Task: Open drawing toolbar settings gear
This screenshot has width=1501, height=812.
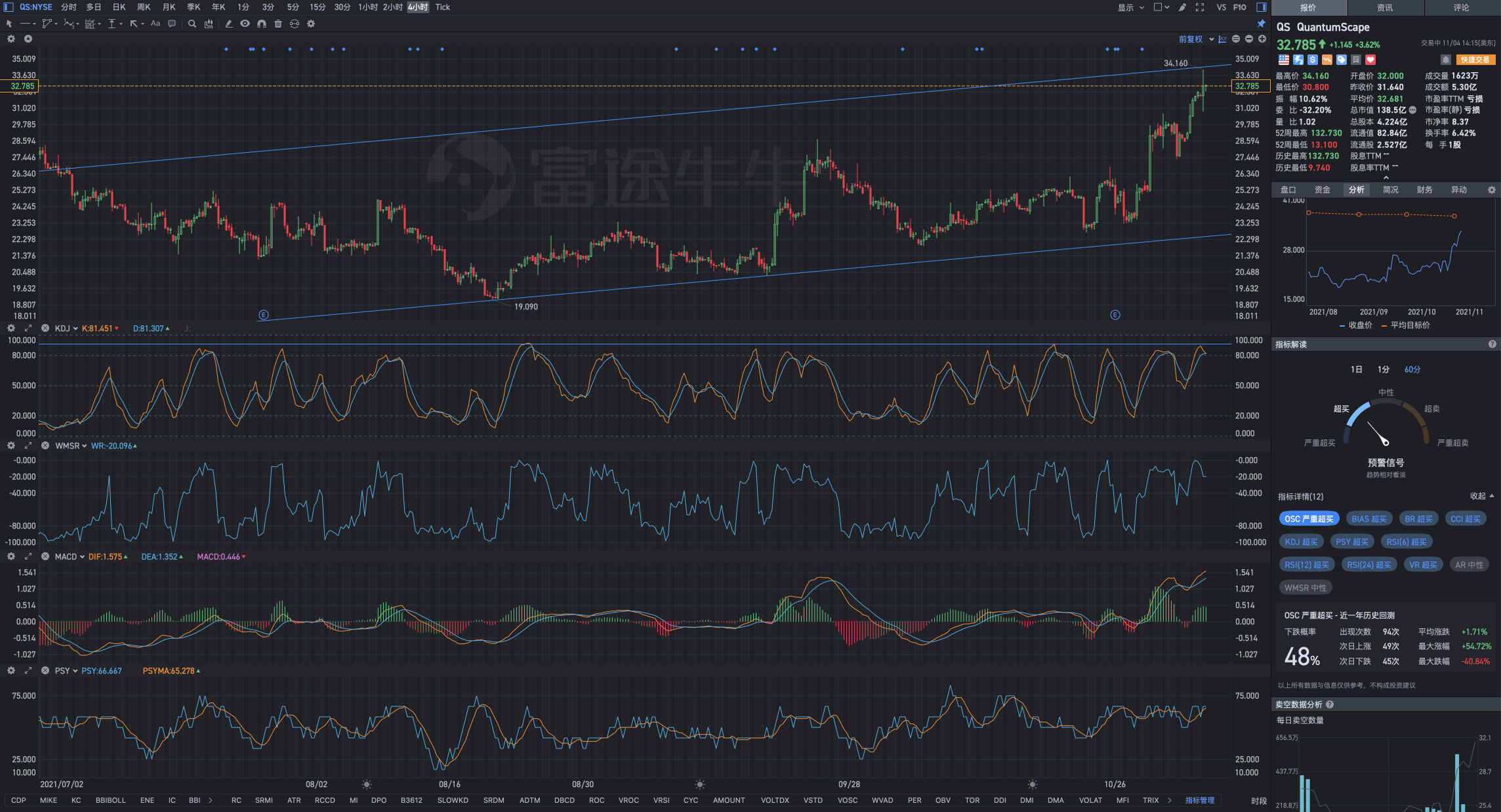Action: click(x=311, y=24)
